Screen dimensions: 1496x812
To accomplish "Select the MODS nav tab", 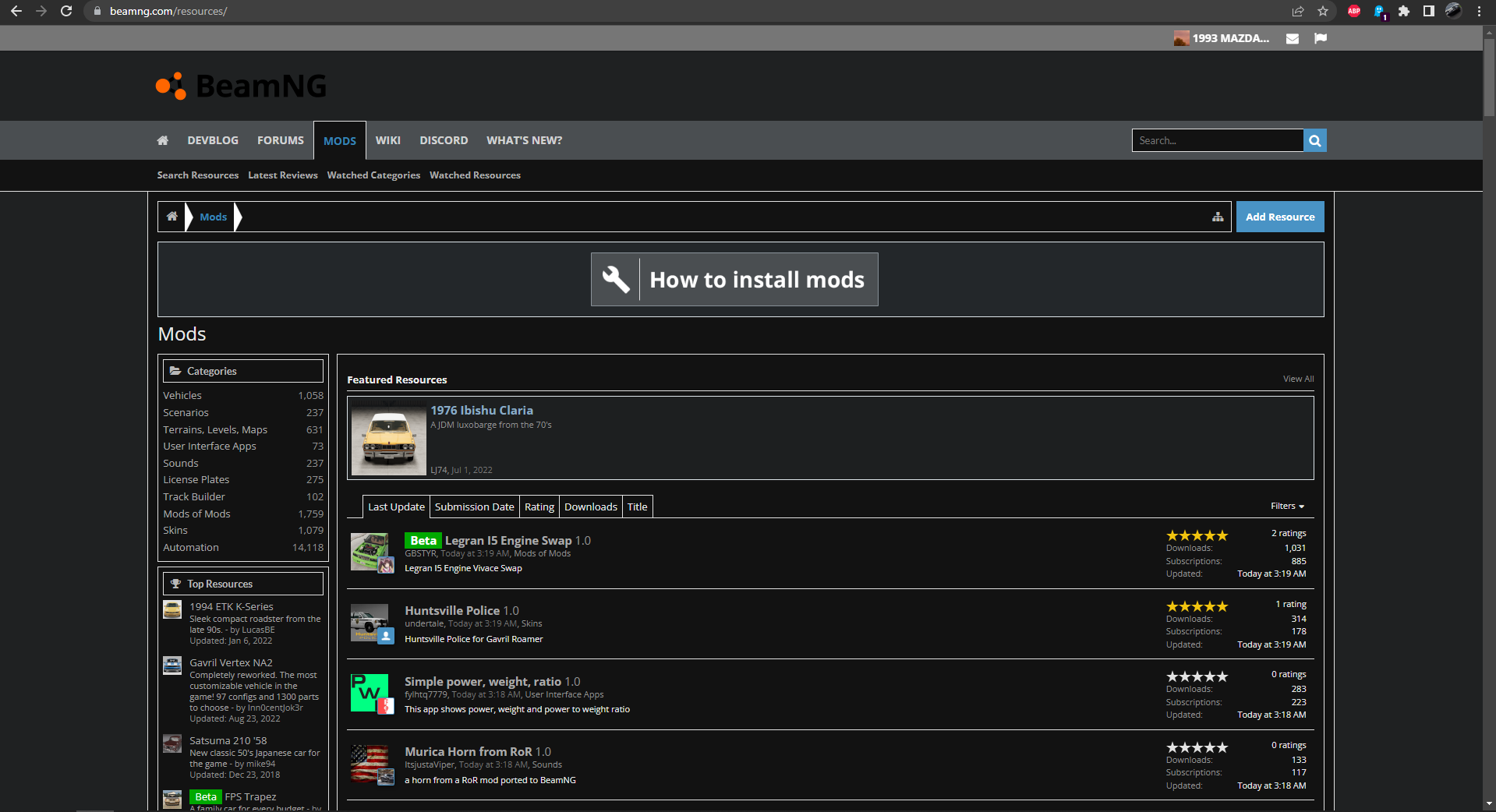I will coord(340,140).
